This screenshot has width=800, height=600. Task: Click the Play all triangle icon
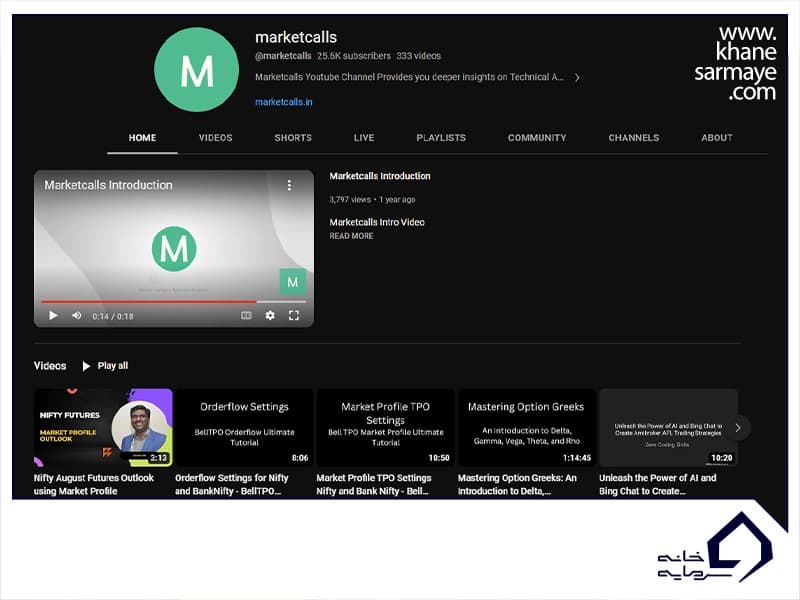86,366
